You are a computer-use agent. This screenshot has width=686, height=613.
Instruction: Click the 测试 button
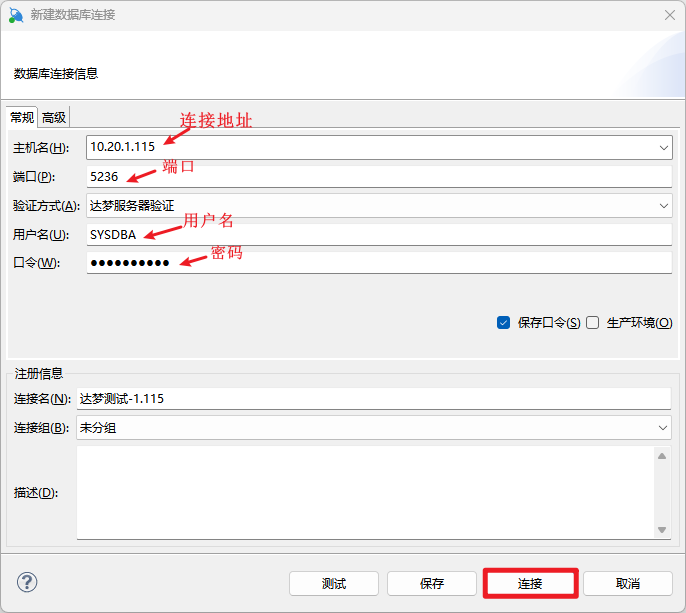point(334,583)
